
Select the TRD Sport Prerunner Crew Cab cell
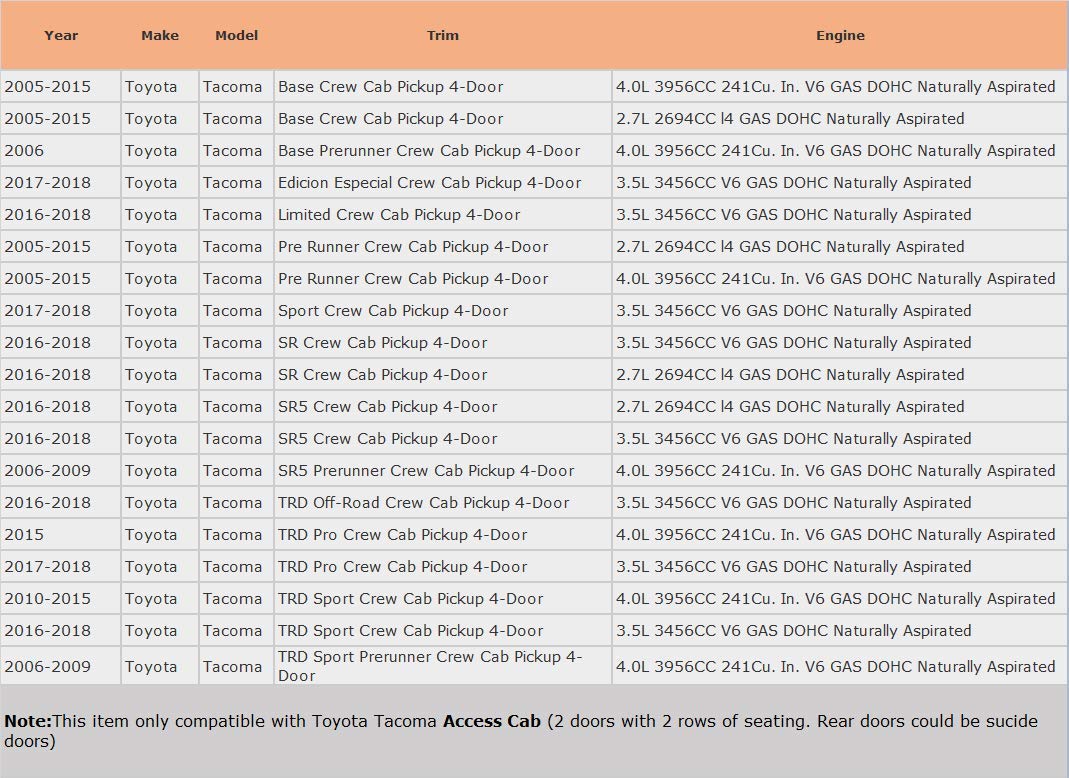click(x=442, y=666)
